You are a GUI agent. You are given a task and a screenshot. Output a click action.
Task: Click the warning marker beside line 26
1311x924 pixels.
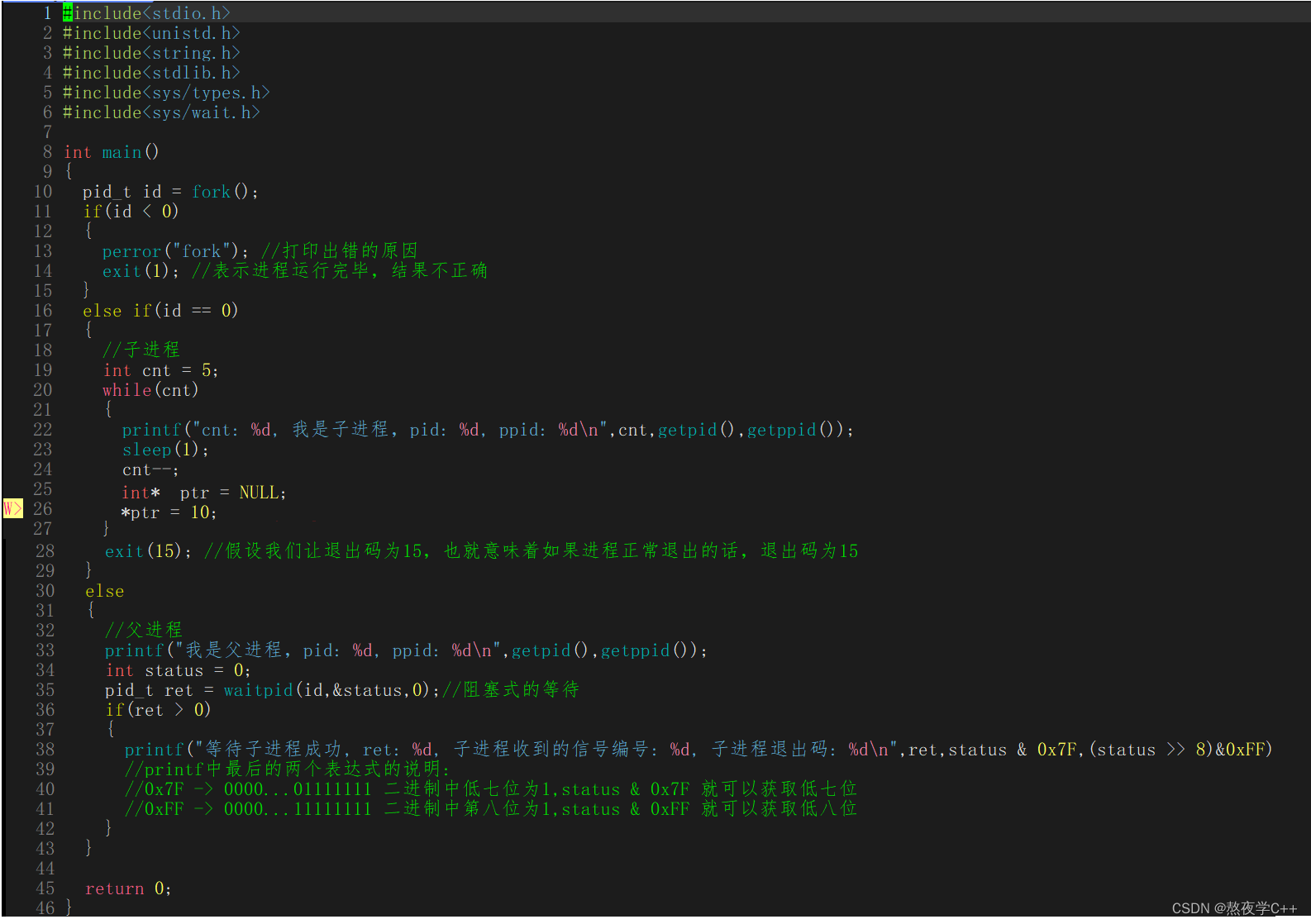[13, 508]
